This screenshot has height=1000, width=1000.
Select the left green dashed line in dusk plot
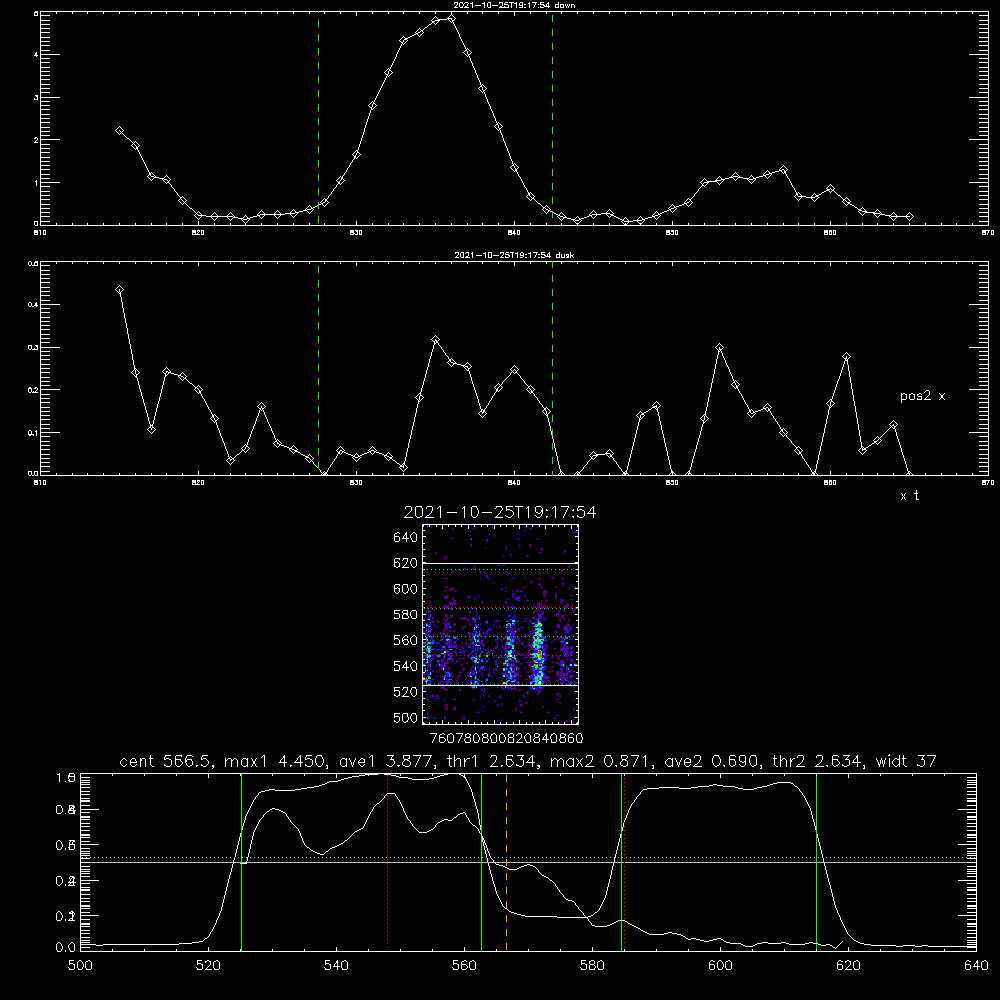click(318, 368)
